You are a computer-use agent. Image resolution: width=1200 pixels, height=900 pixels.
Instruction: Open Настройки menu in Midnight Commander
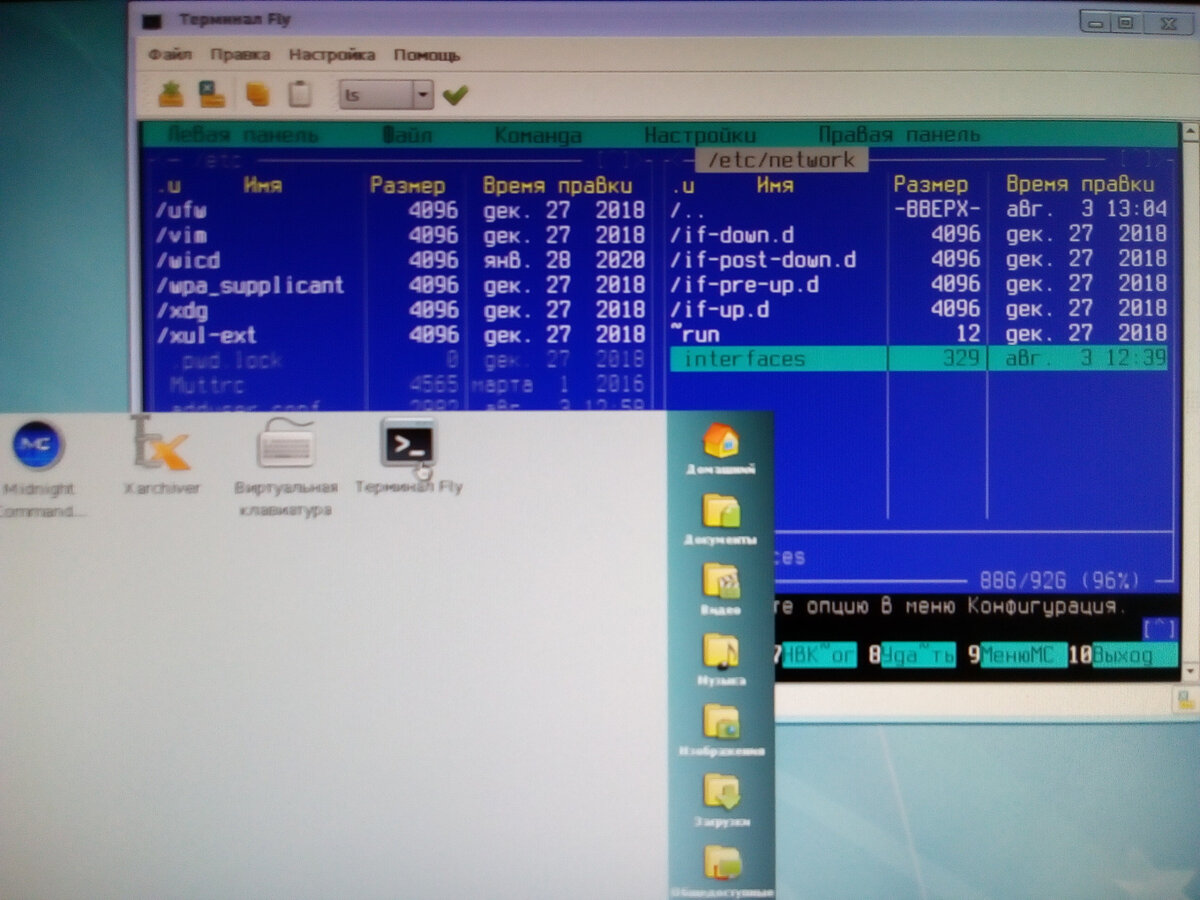[x=700, y=135]
